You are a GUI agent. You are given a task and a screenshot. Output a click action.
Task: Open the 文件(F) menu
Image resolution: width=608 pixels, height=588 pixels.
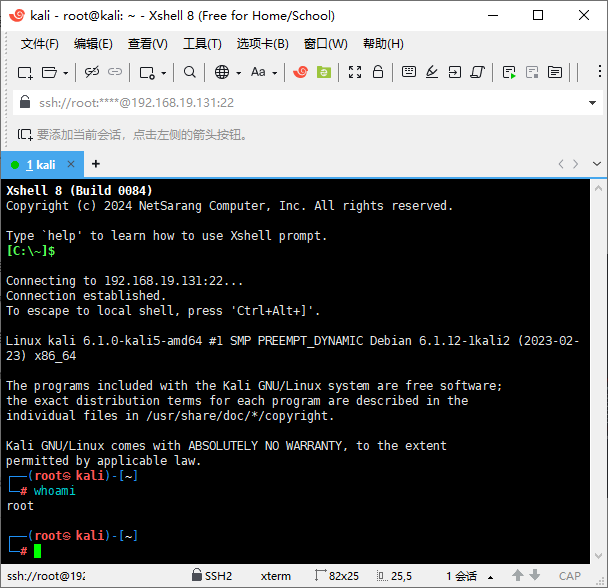pyautogui.click(x=40, y=44)
